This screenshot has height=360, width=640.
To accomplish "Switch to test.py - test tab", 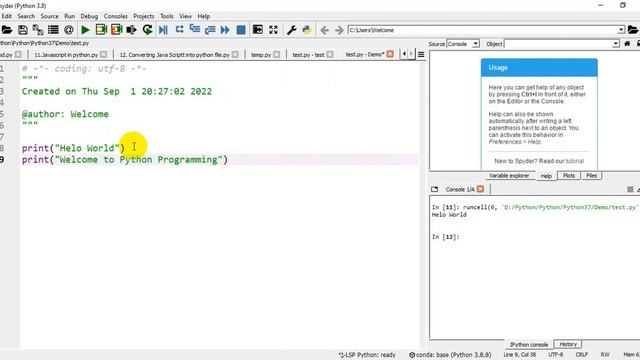I will pos(308,54).
